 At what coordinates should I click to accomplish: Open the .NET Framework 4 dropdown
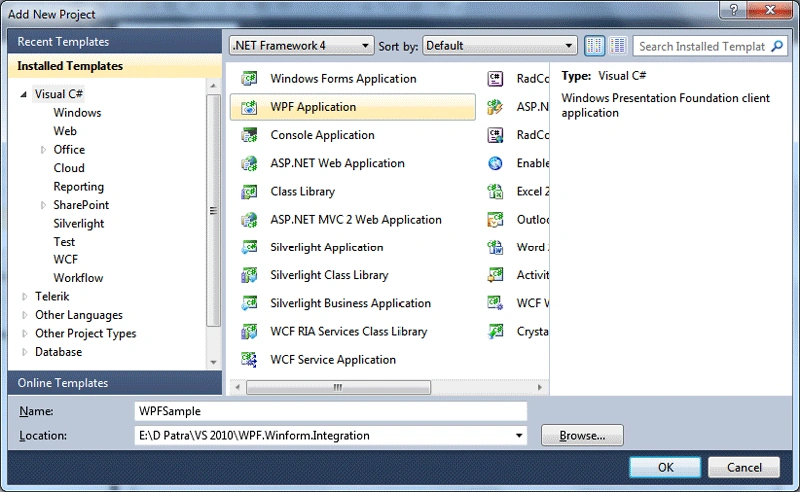click(302, 46)
